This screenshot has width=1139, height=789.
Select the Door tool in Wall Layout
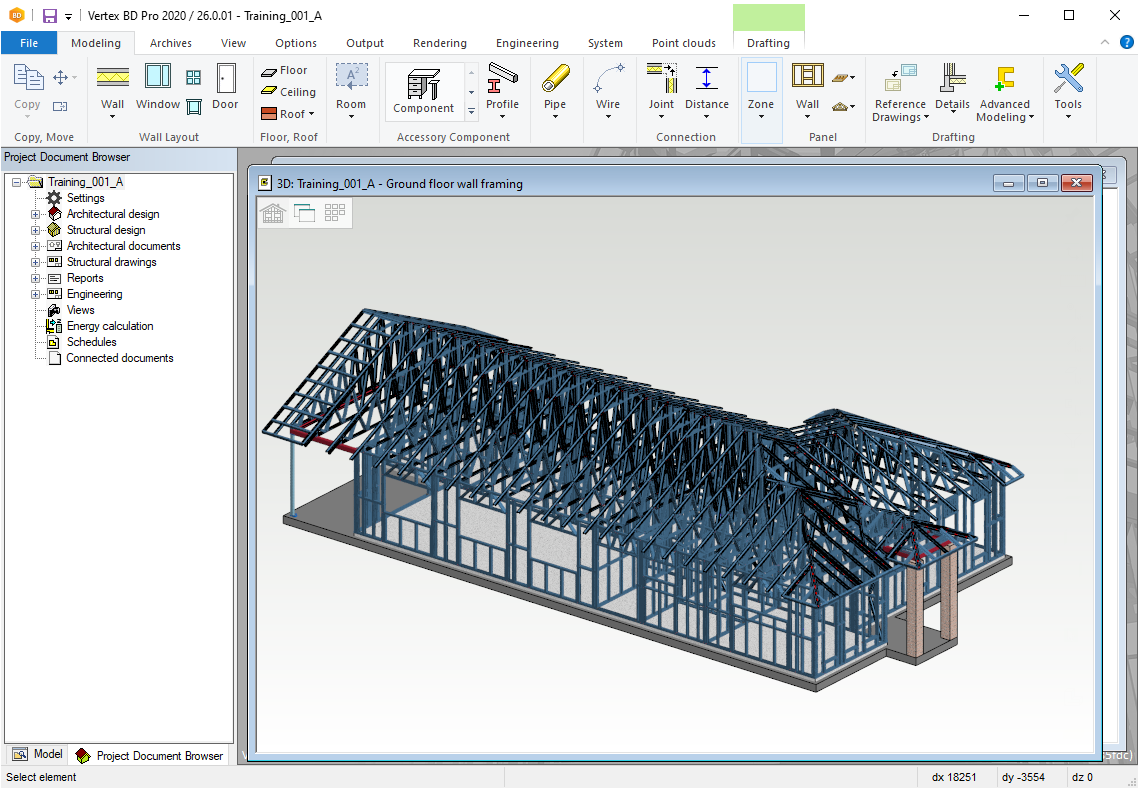(x=225, y=87)
